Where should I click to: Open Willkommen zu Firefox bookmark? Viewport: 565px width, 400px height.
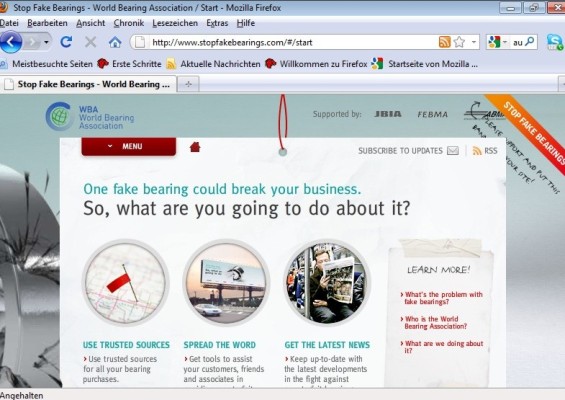pos(316,64)
